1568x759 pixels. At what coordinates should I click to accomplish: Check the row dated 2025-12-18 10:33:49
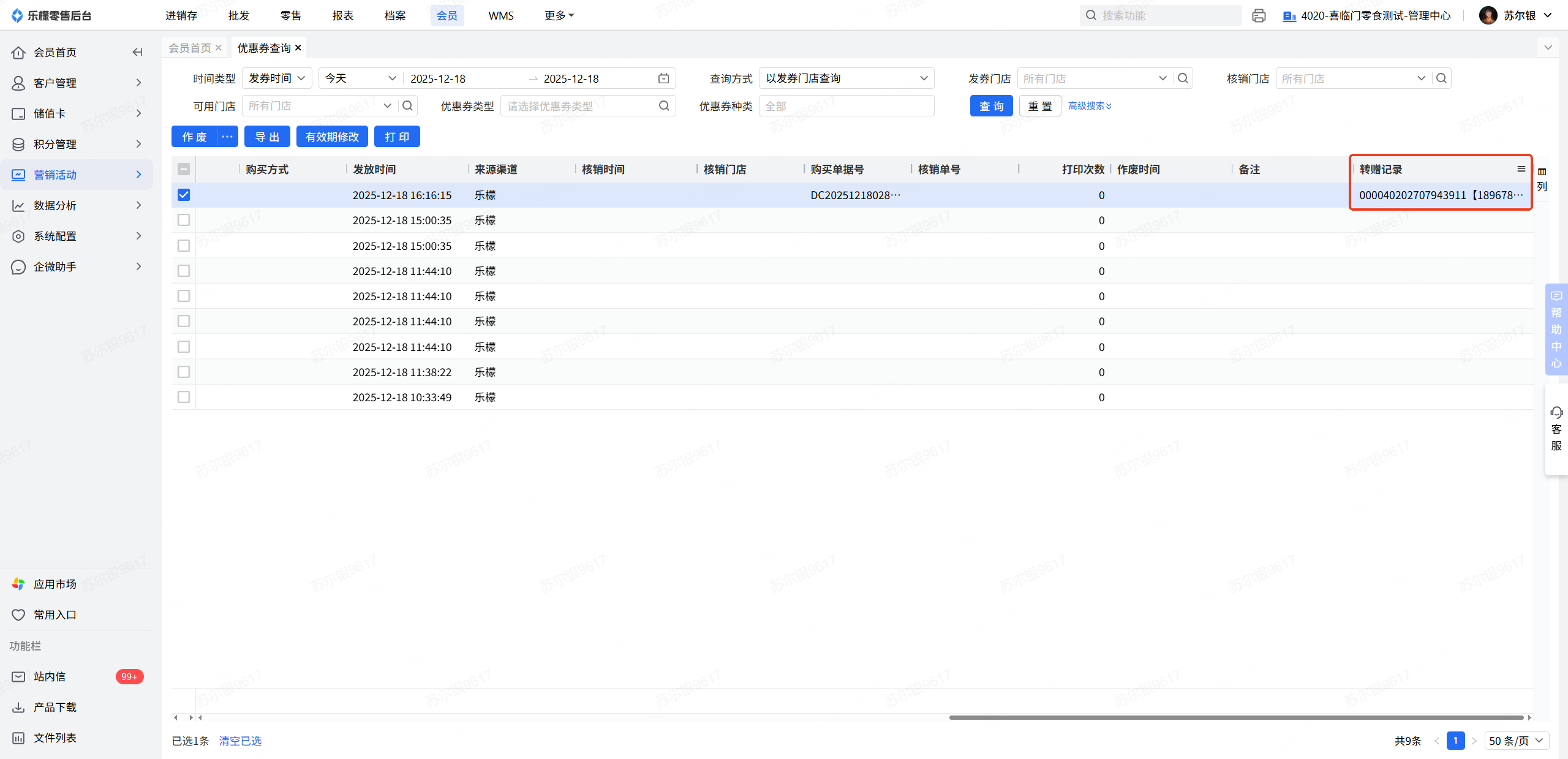point(184,397)
